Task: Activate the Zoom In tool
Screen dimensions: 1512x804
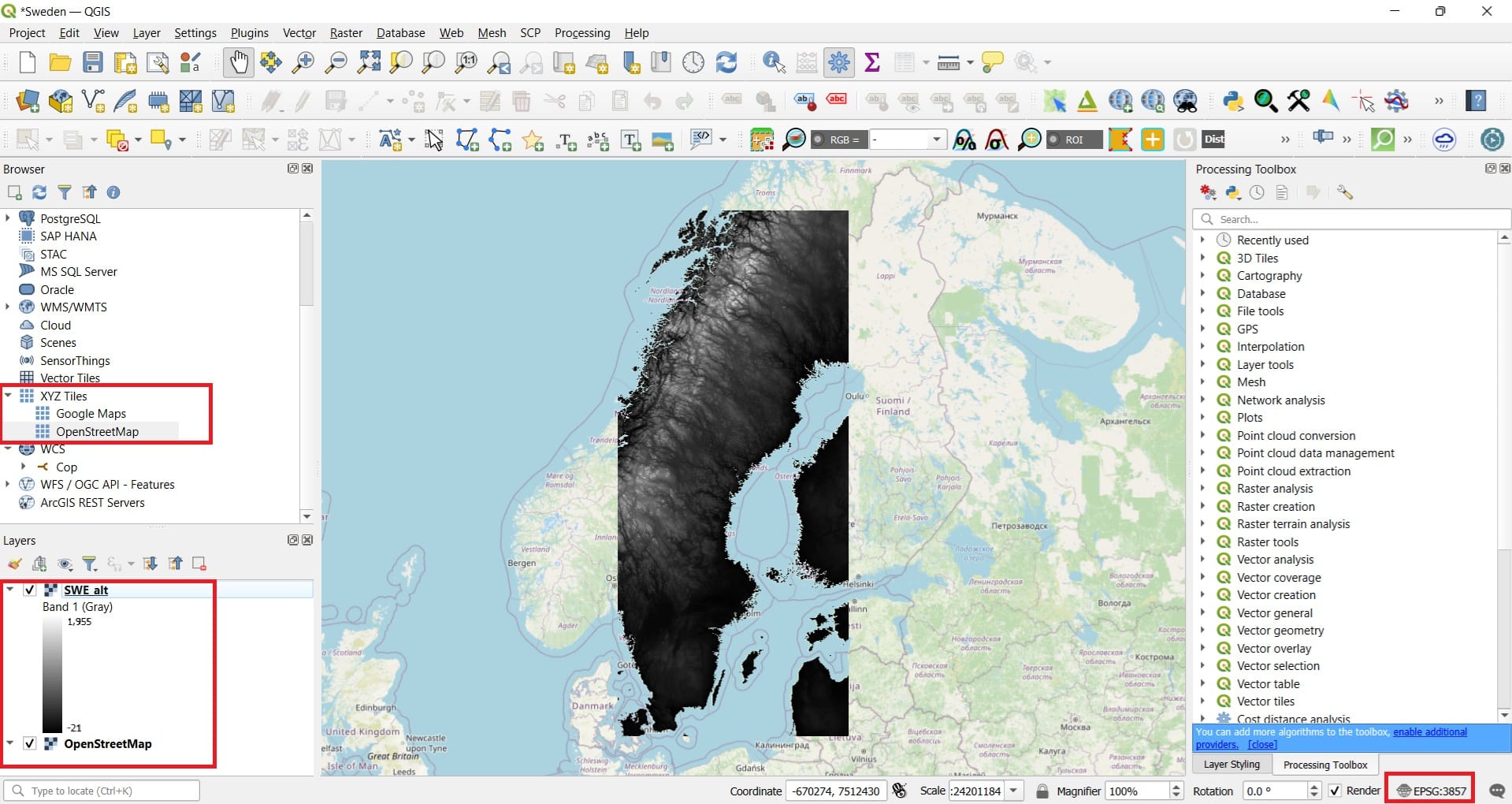Action: (x=303, y=62)
